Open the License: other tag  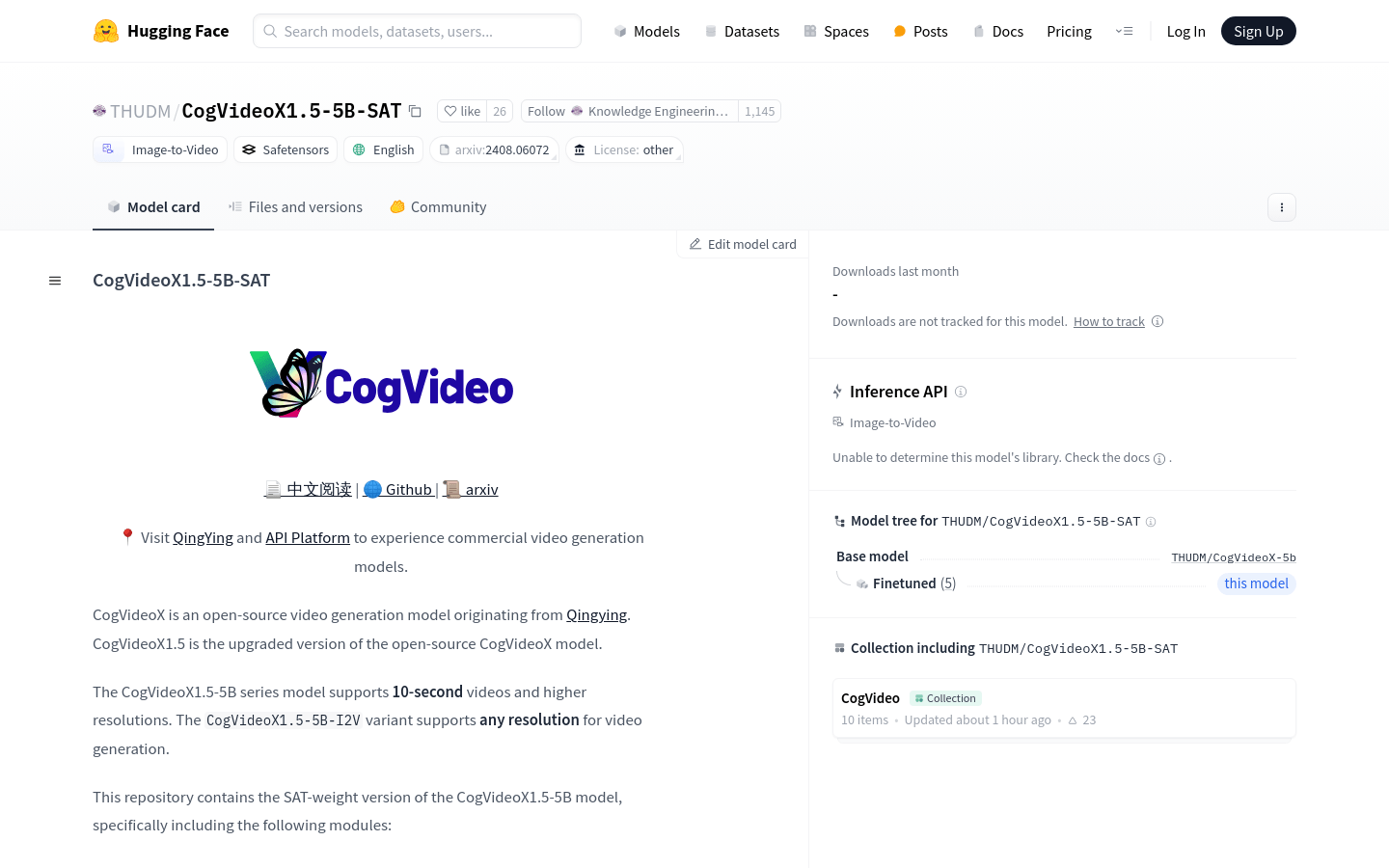pyautogui.click(x=624, y=149)
